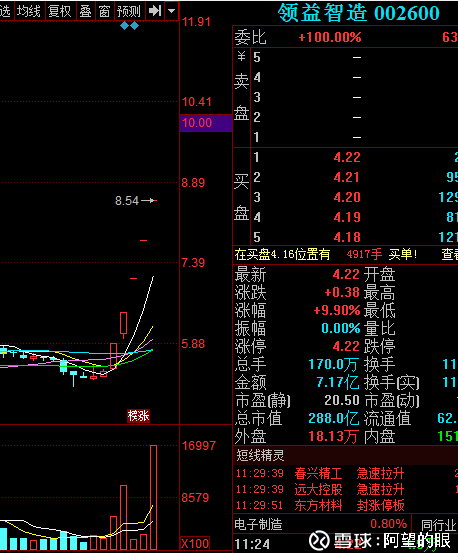458x553 pixels.
Task: Click the 叠 overlay toolbar button
Action: (86, 11)
